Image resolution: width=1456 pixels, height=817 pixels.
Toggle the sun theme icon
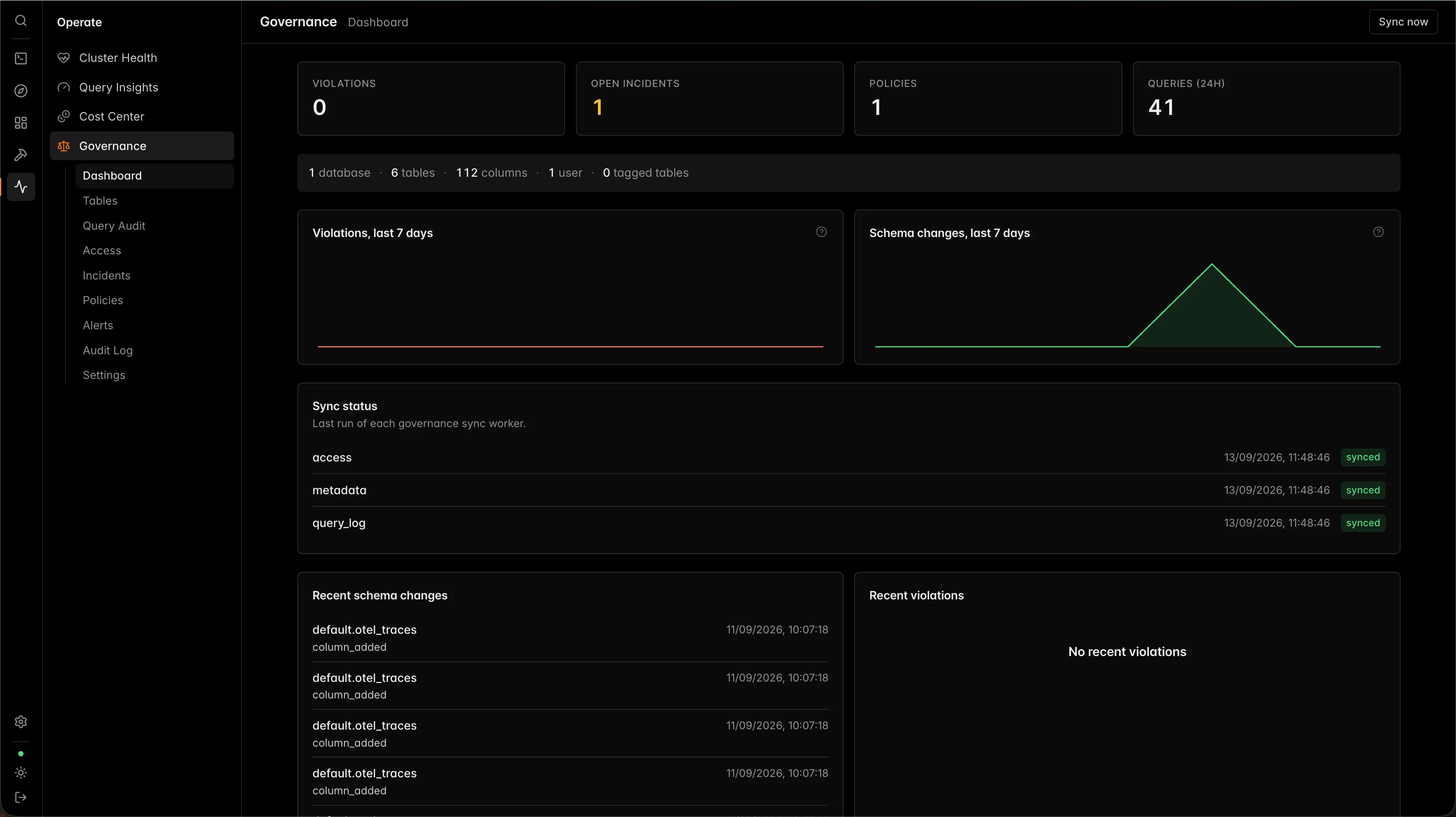(x=21, y=773)
